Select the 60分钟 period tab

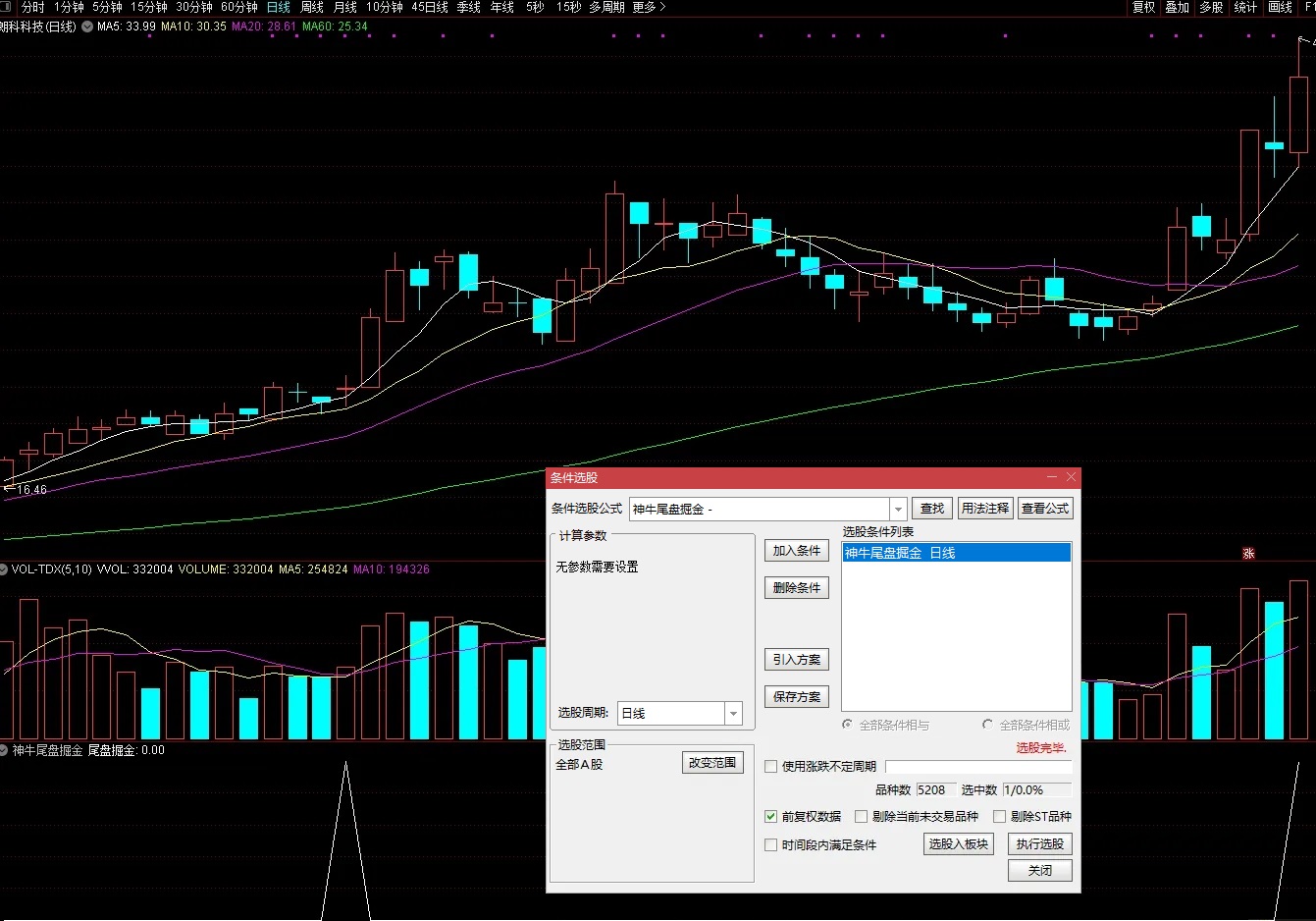point(238,7)
